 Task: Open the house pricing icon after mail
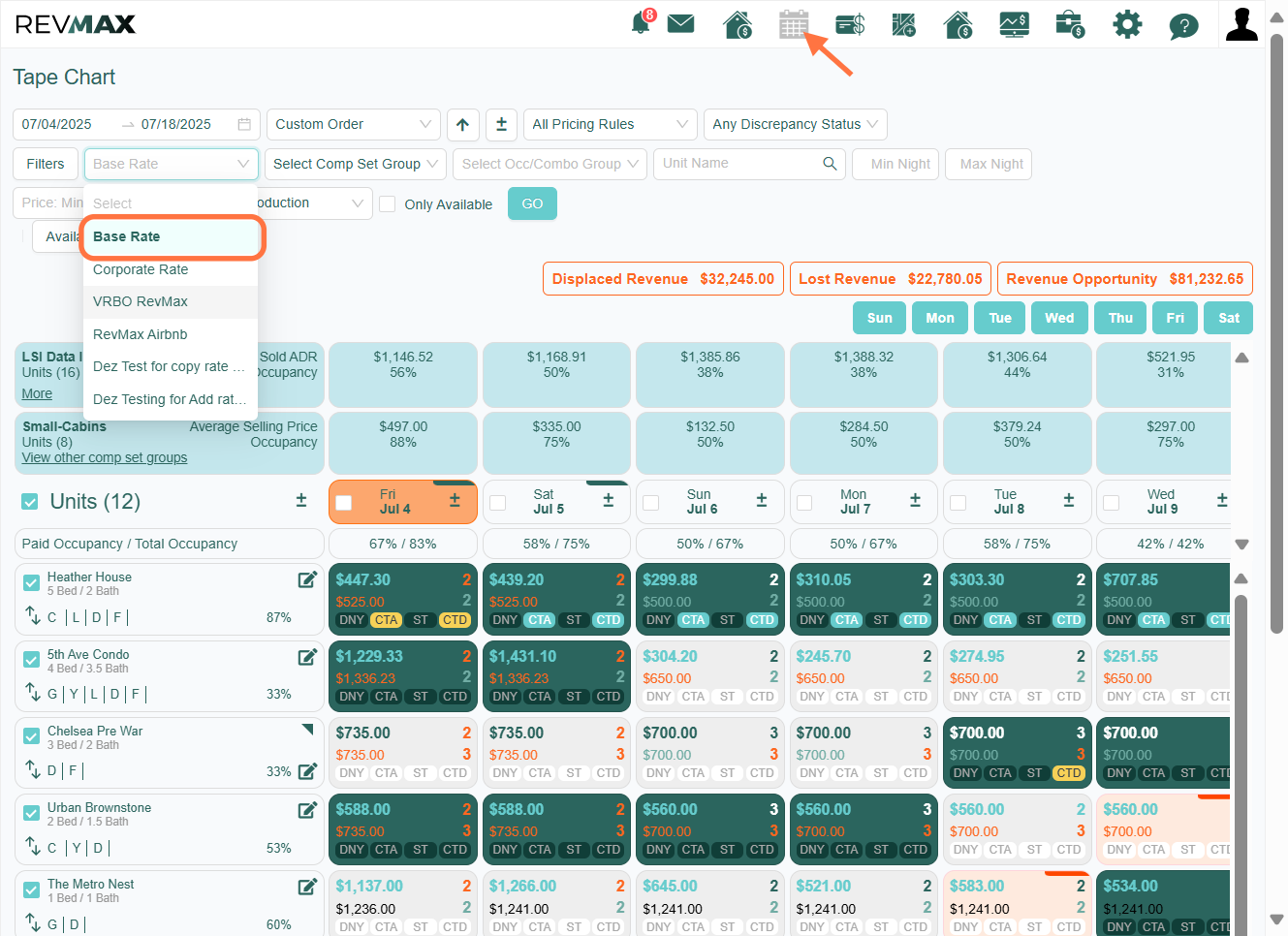pos(738,24)
